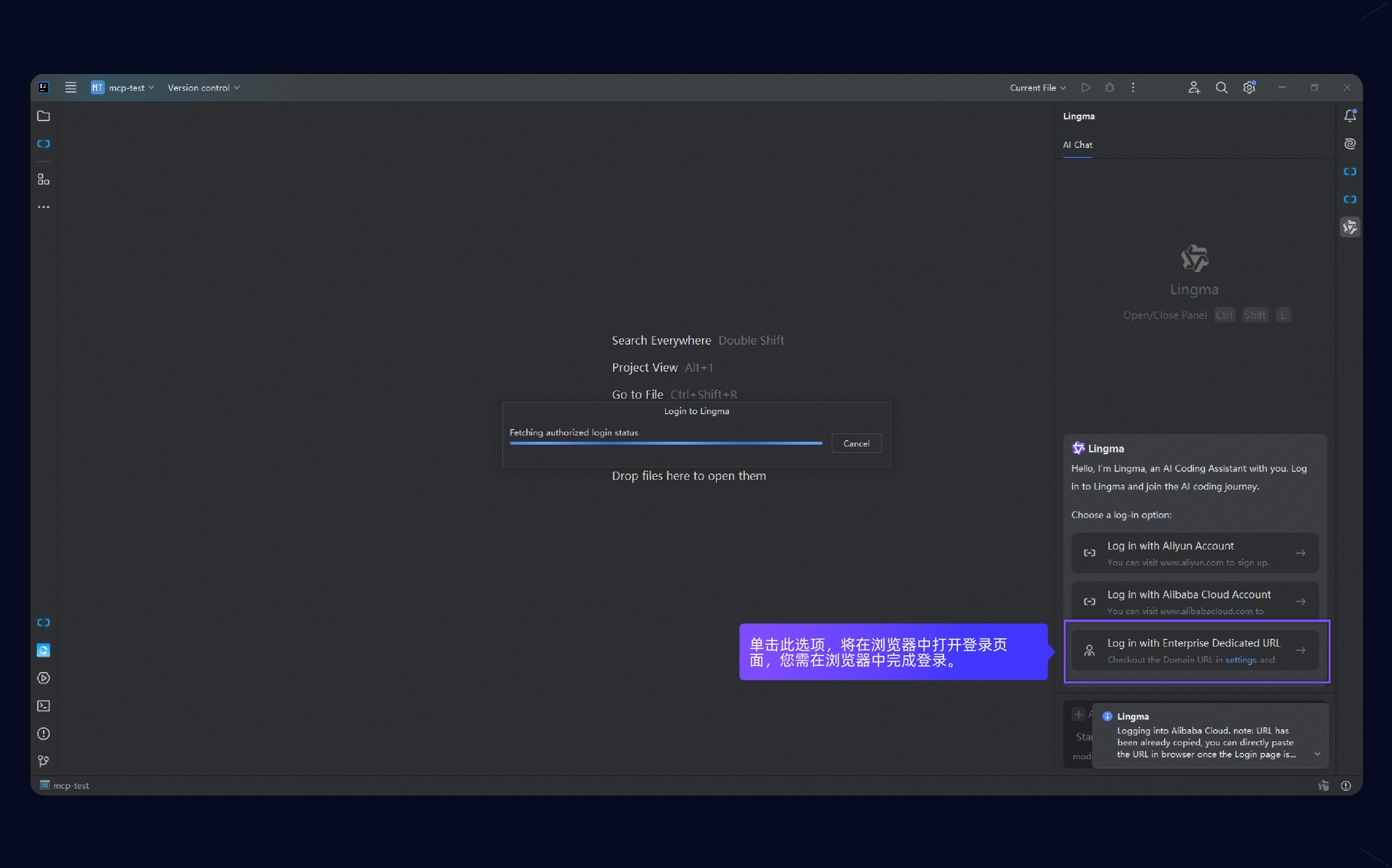
Task: Click the blue square C icon in left sidebar
Action: coord(43,650)
